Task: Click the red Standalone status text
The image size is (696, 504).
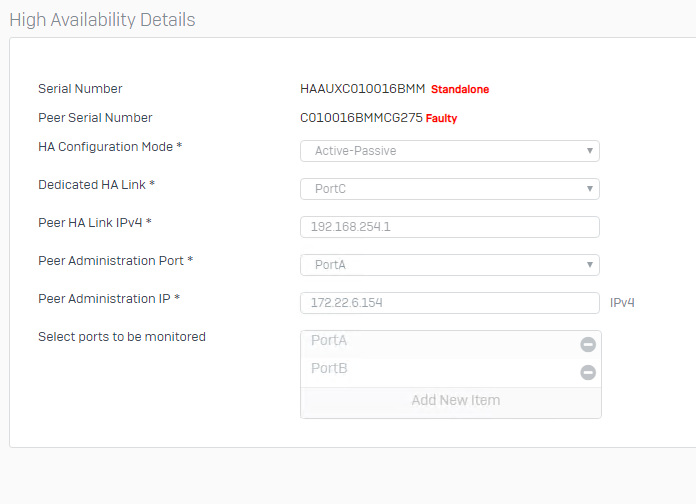Action: point(460,89)
